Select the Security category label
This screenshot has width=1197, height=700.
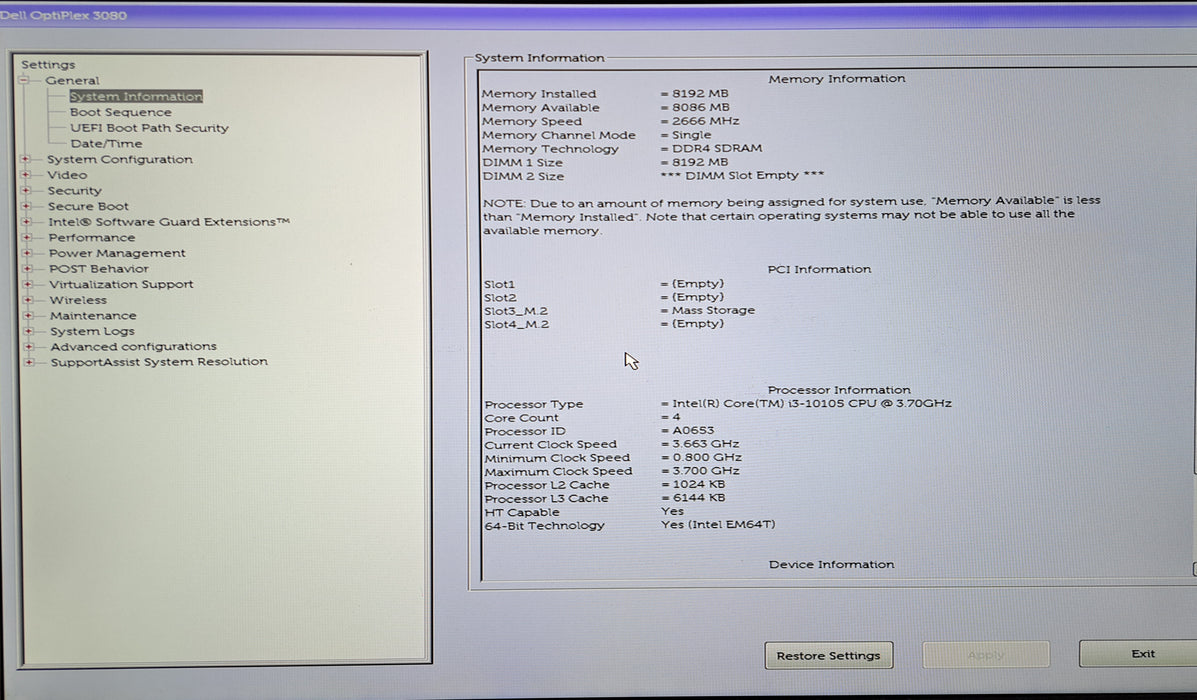(74, 191)
